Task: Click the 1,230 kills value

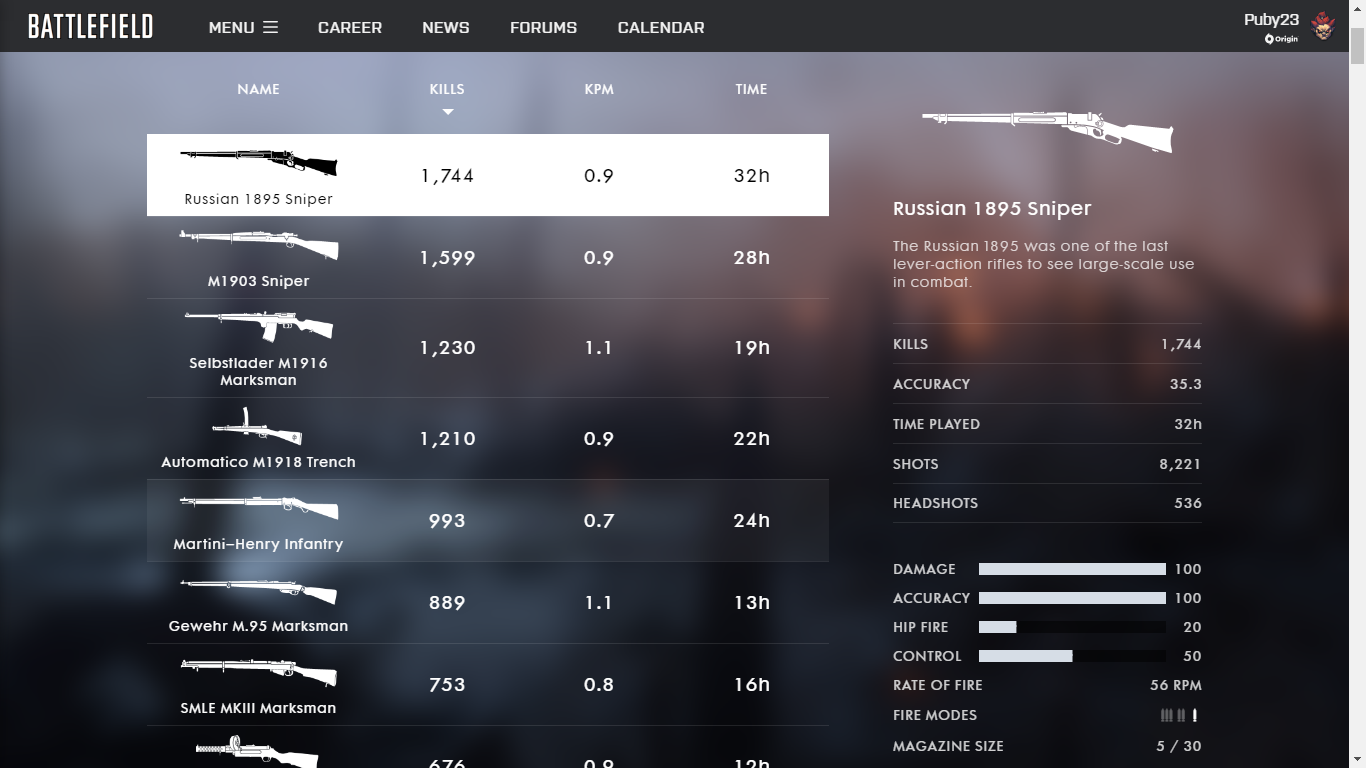Action: (x=447, y=348)
